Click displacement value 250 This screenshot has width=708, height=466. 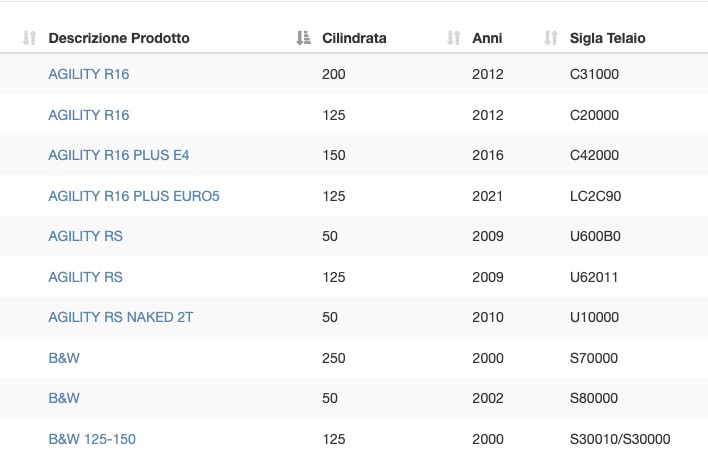tap(334, 358)
